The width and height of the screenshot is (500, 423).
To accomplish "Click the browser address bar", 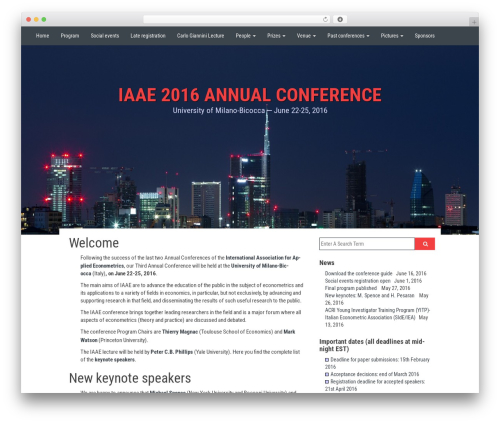I will click(237, 19).
